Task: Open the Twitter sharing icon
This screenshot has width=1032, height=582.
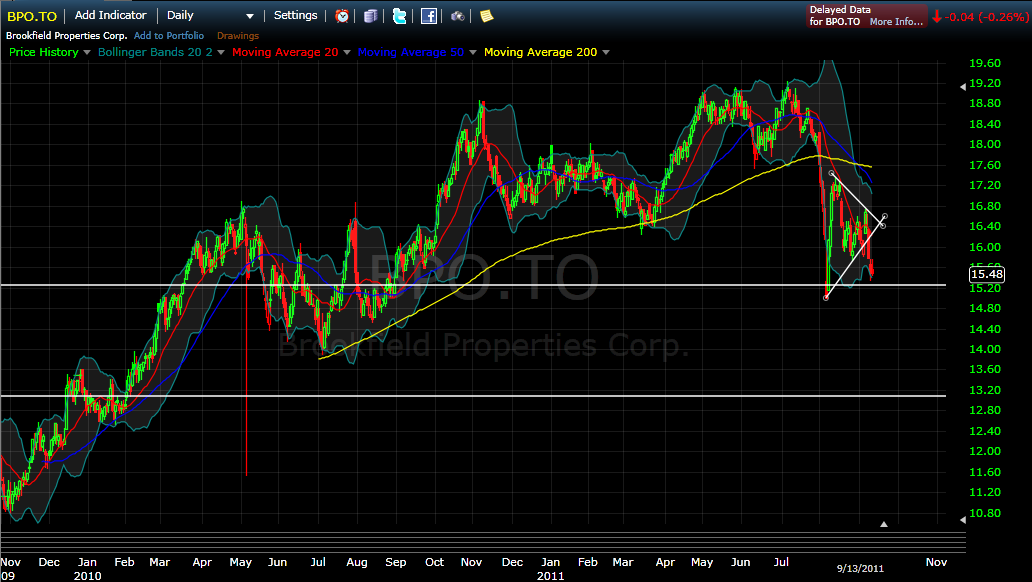Action: 400,15
